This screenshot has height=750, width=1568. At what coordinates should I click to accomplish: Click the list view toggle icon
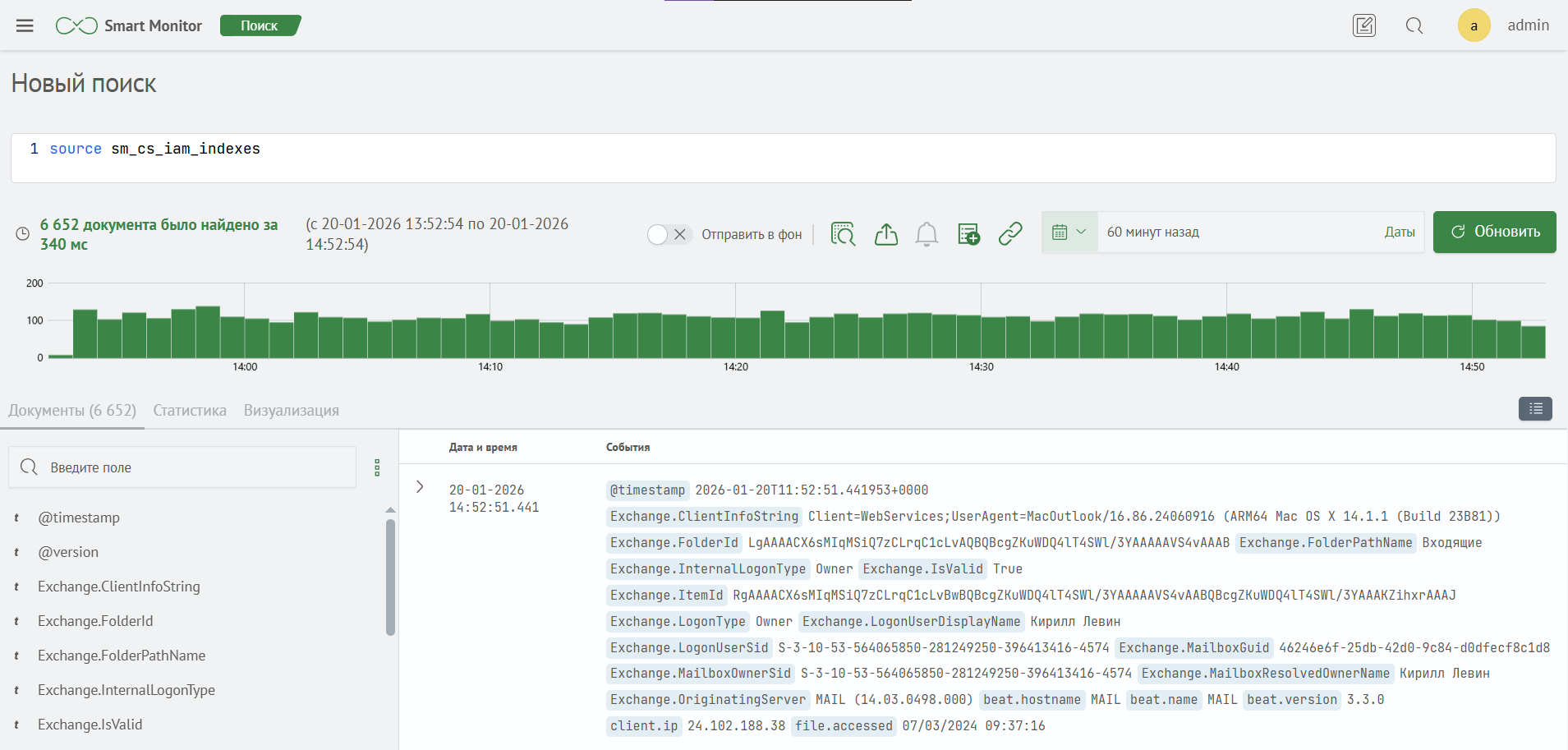(x=1535, y=408)
